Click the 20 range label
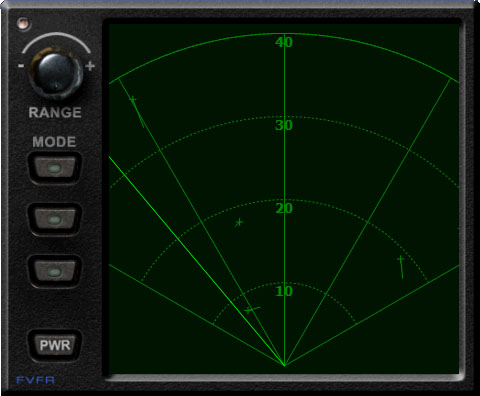The height and width of the screenshot is (396, 480). [284, 208]
